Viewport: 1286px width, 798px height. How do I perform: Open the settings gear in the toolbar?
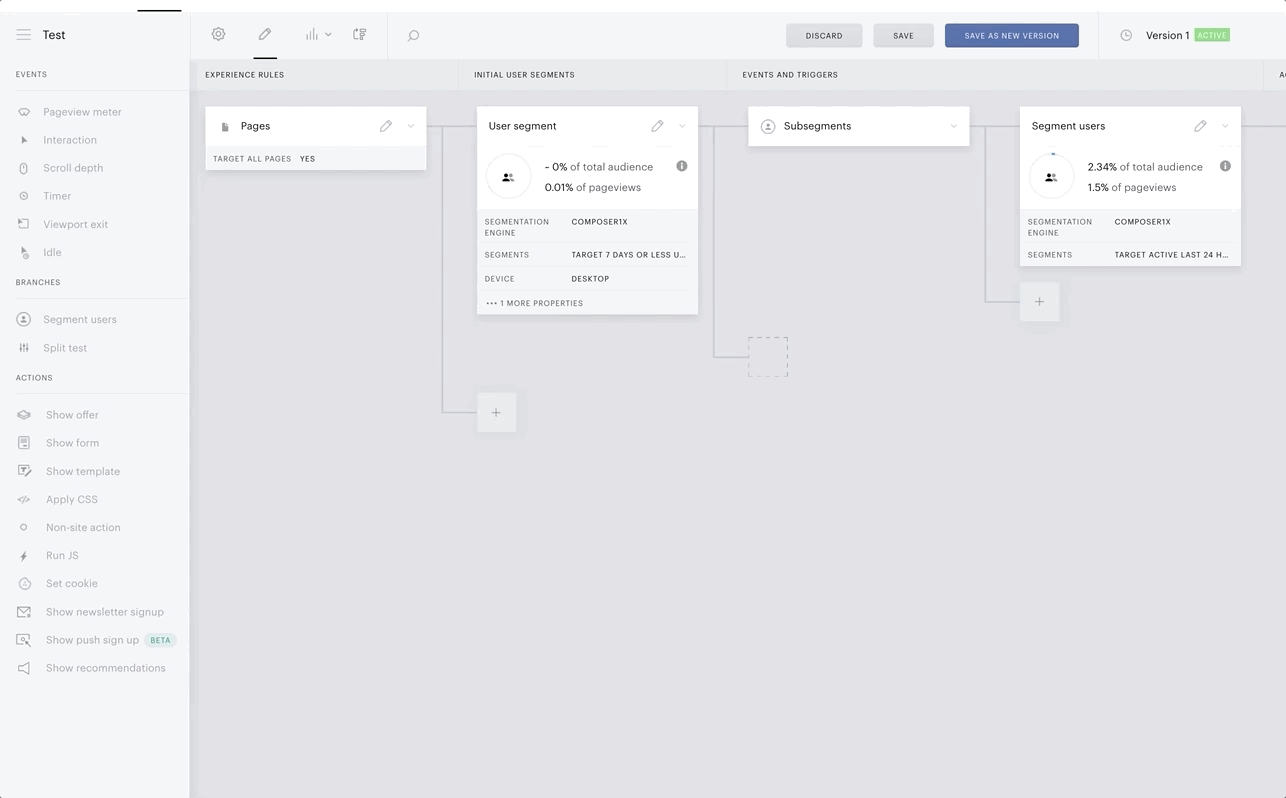coord(218,34)
